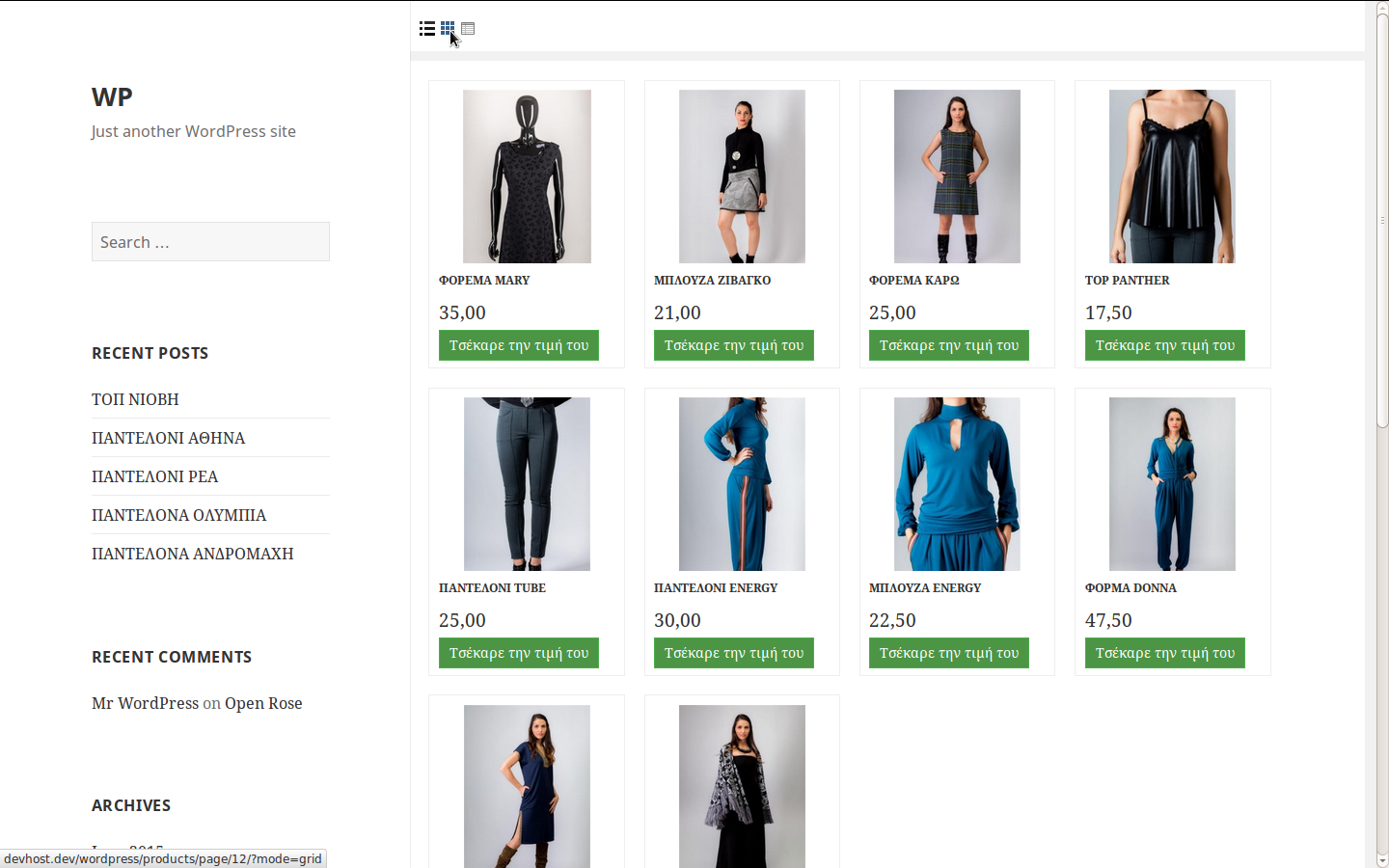Image resolution: width=1389 pixels, height=868 pixels.
Task: Click the ΜΠΛΟΥΖΑ ENERGY product title
Action: [925, 588]
